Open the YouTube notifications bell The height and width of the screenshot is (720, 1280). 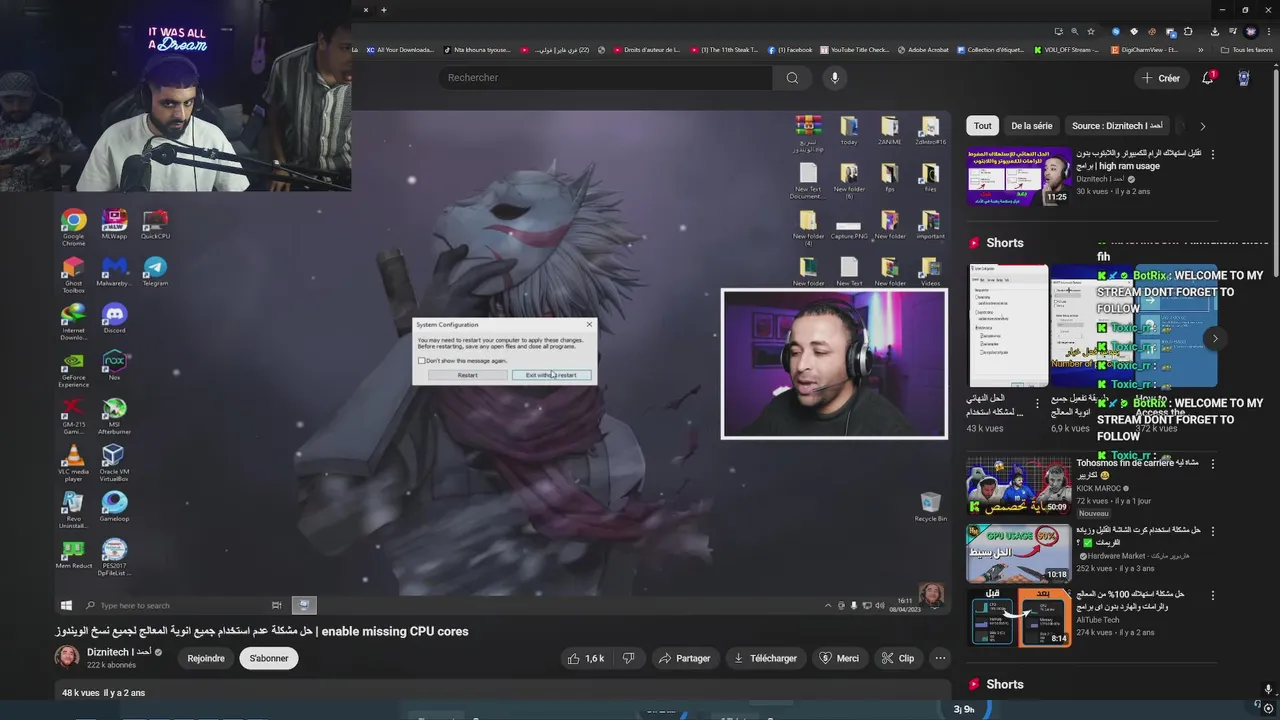1208,78
